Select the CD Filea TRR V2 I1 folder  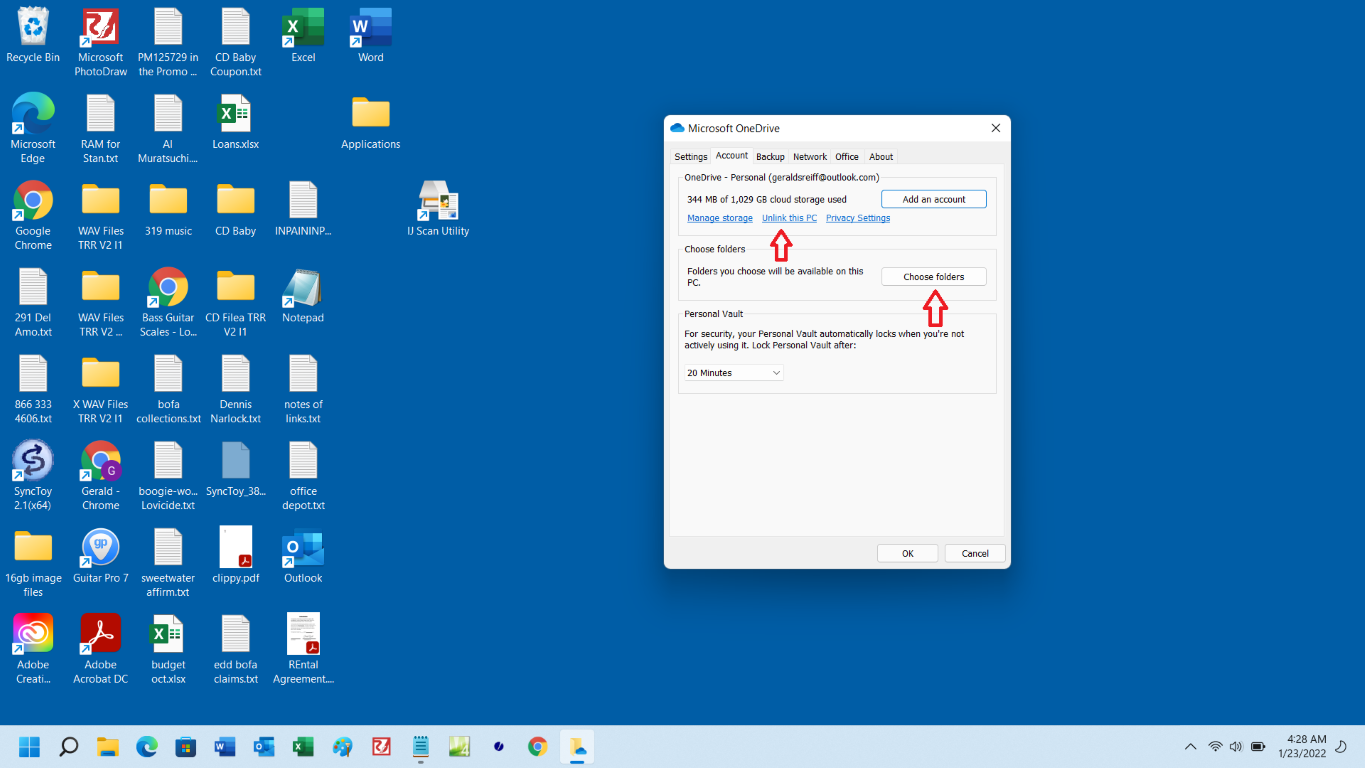point(236,303)
